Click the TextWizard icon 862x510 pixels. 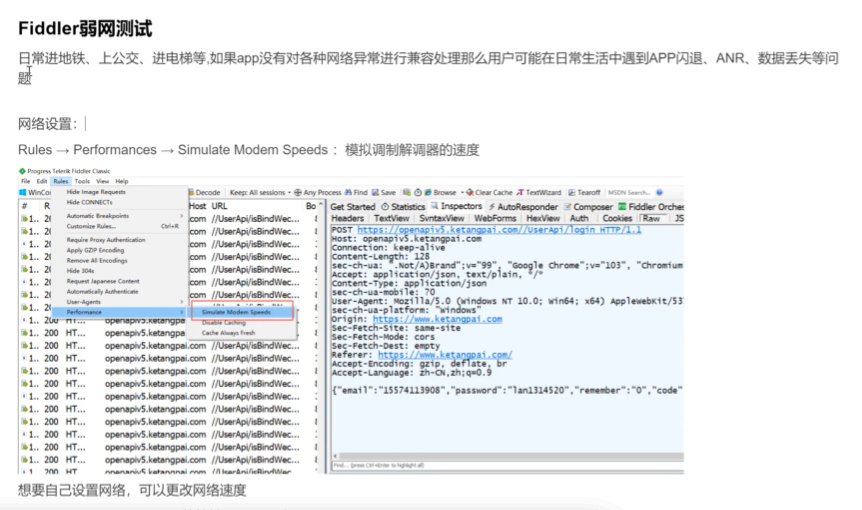(x=520, y=192)
